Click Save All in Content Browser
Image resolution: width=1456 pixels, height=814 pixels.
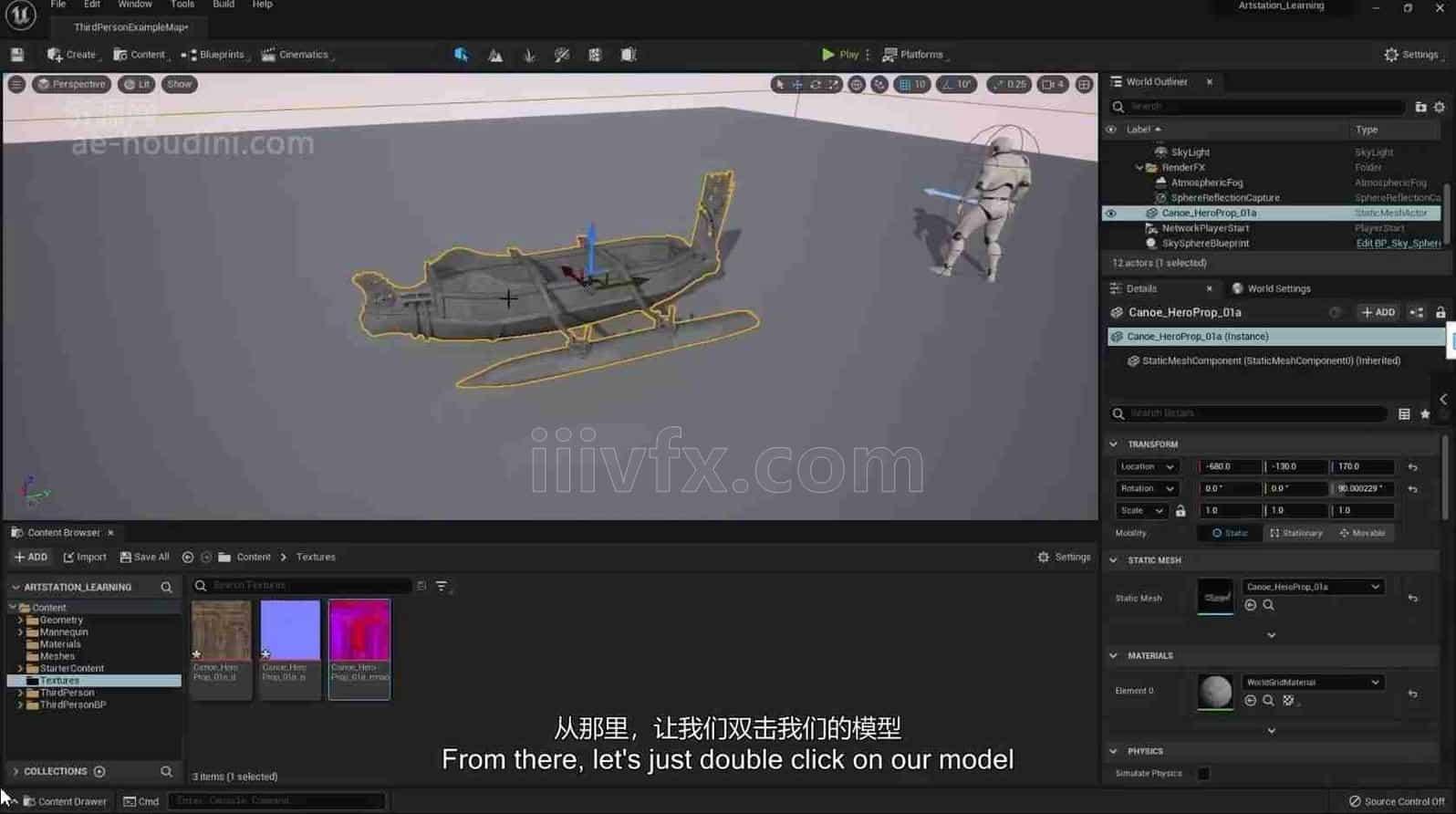145,558
